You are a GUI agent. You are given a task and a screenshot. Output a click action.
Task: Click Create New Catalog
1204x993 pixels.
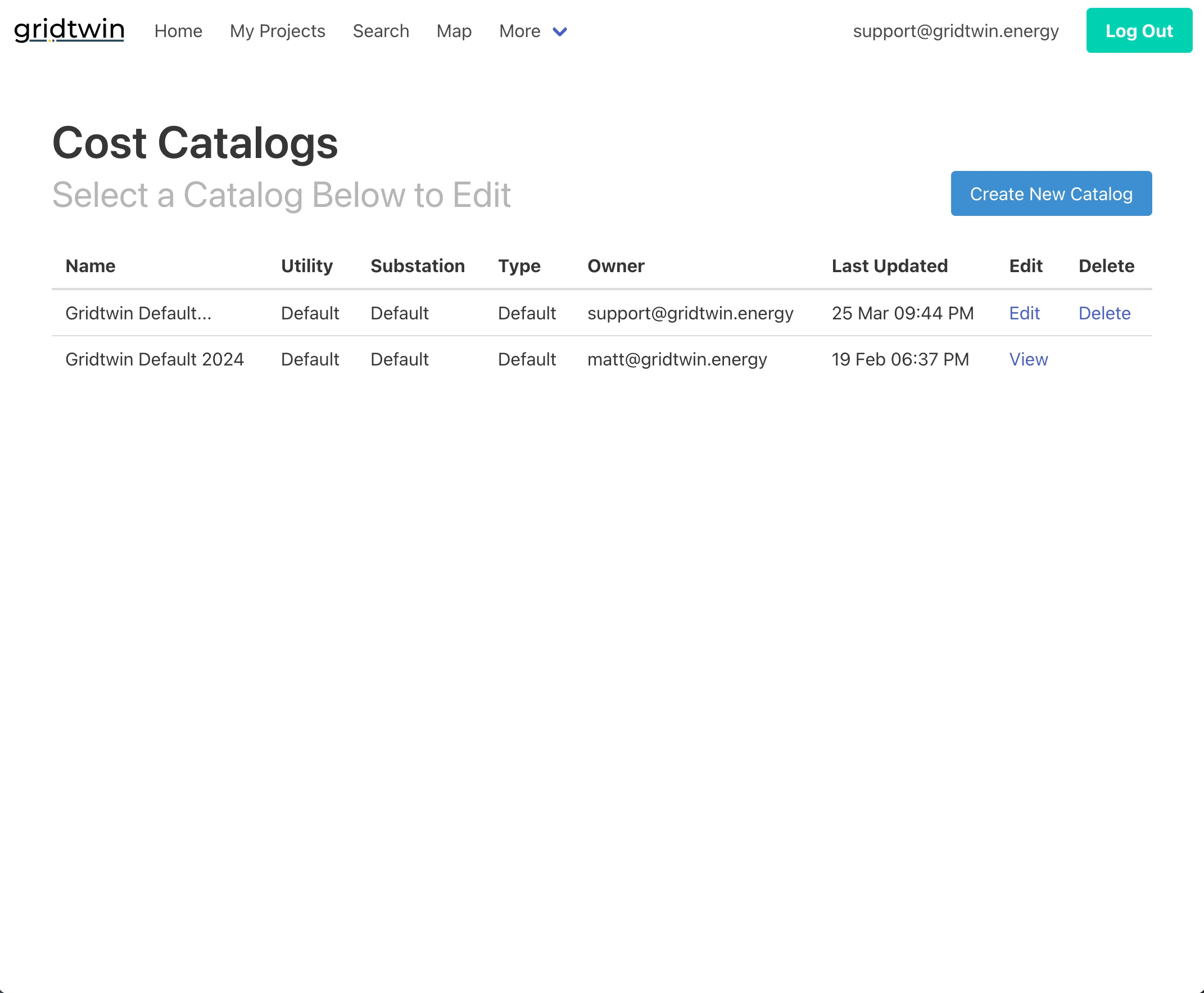pyautogui.click(x=1051, y=193)
